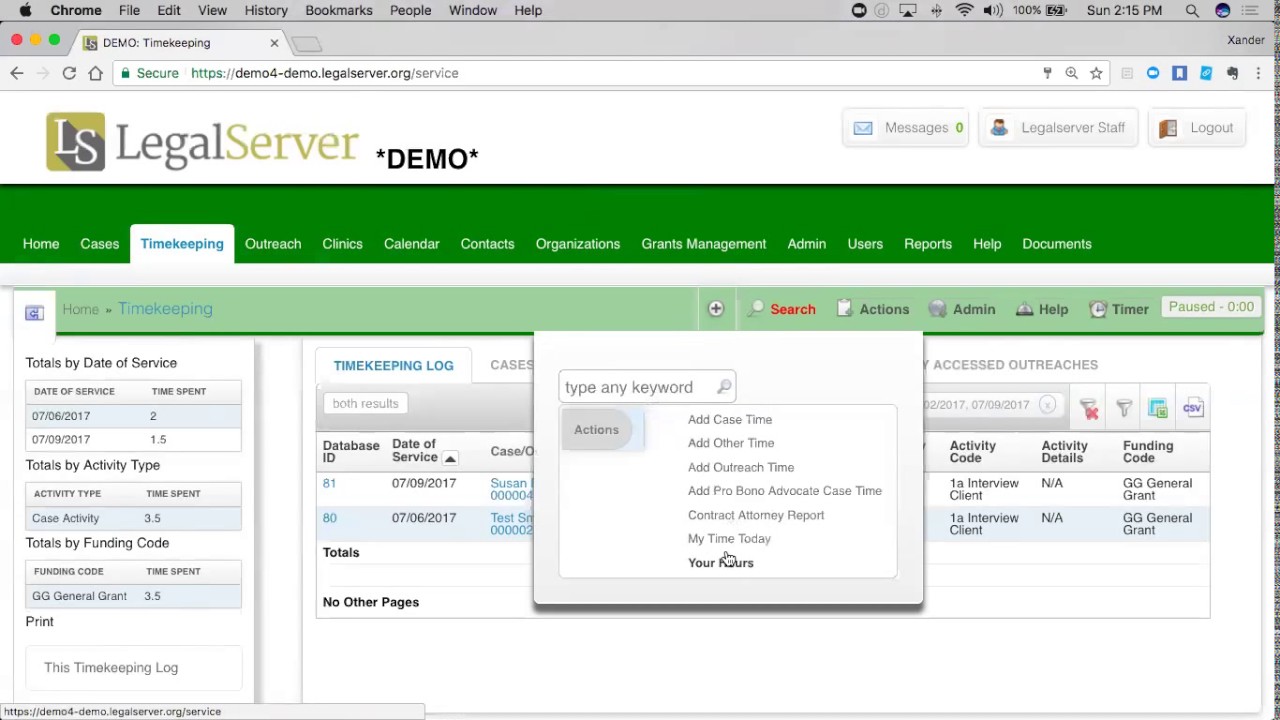Click the clear filters funnel icon
Image resolution: width=1280 pixels, height=720 pixels.
(1089, 408)
